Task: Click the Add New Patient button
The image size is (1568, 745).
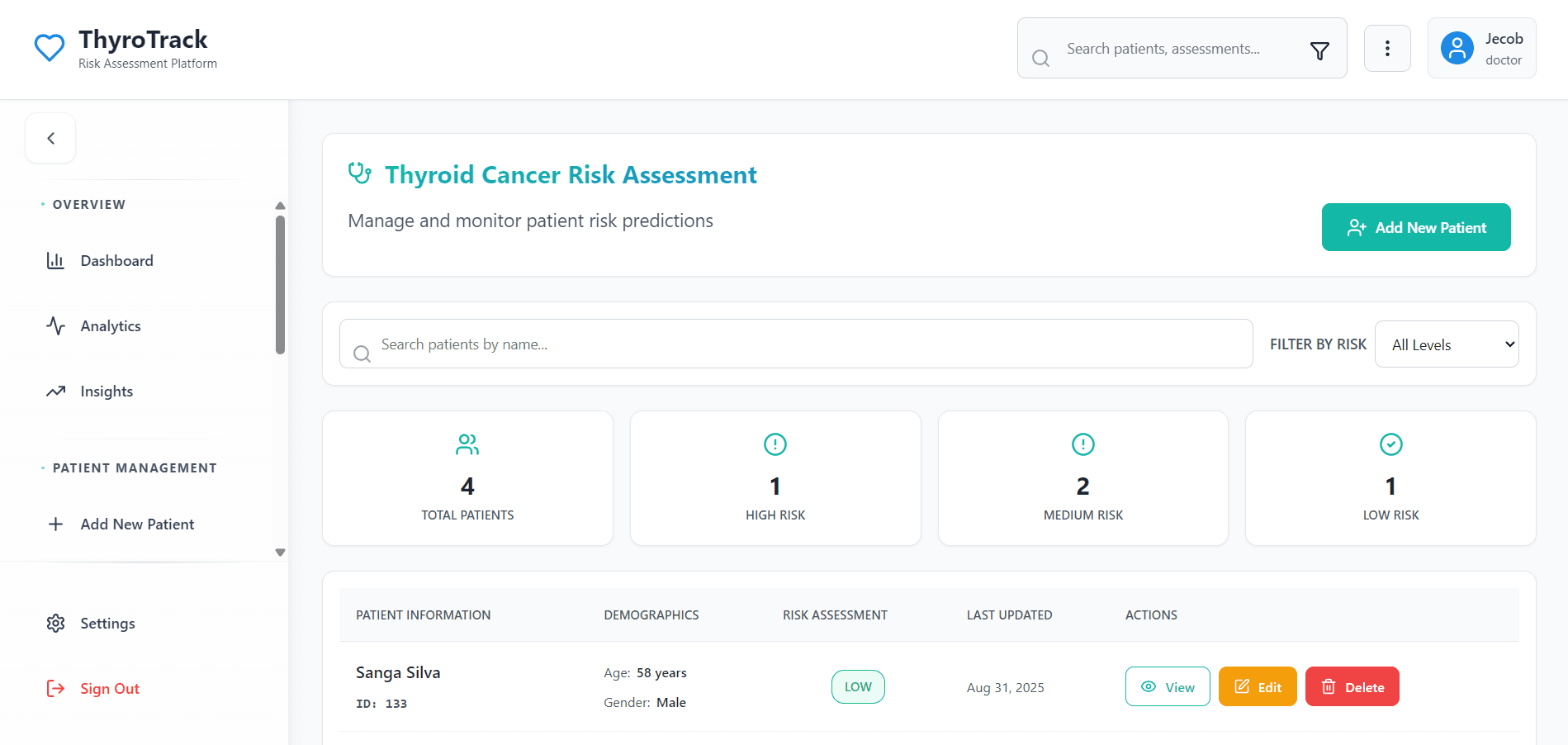Action: coord(1415,227)
